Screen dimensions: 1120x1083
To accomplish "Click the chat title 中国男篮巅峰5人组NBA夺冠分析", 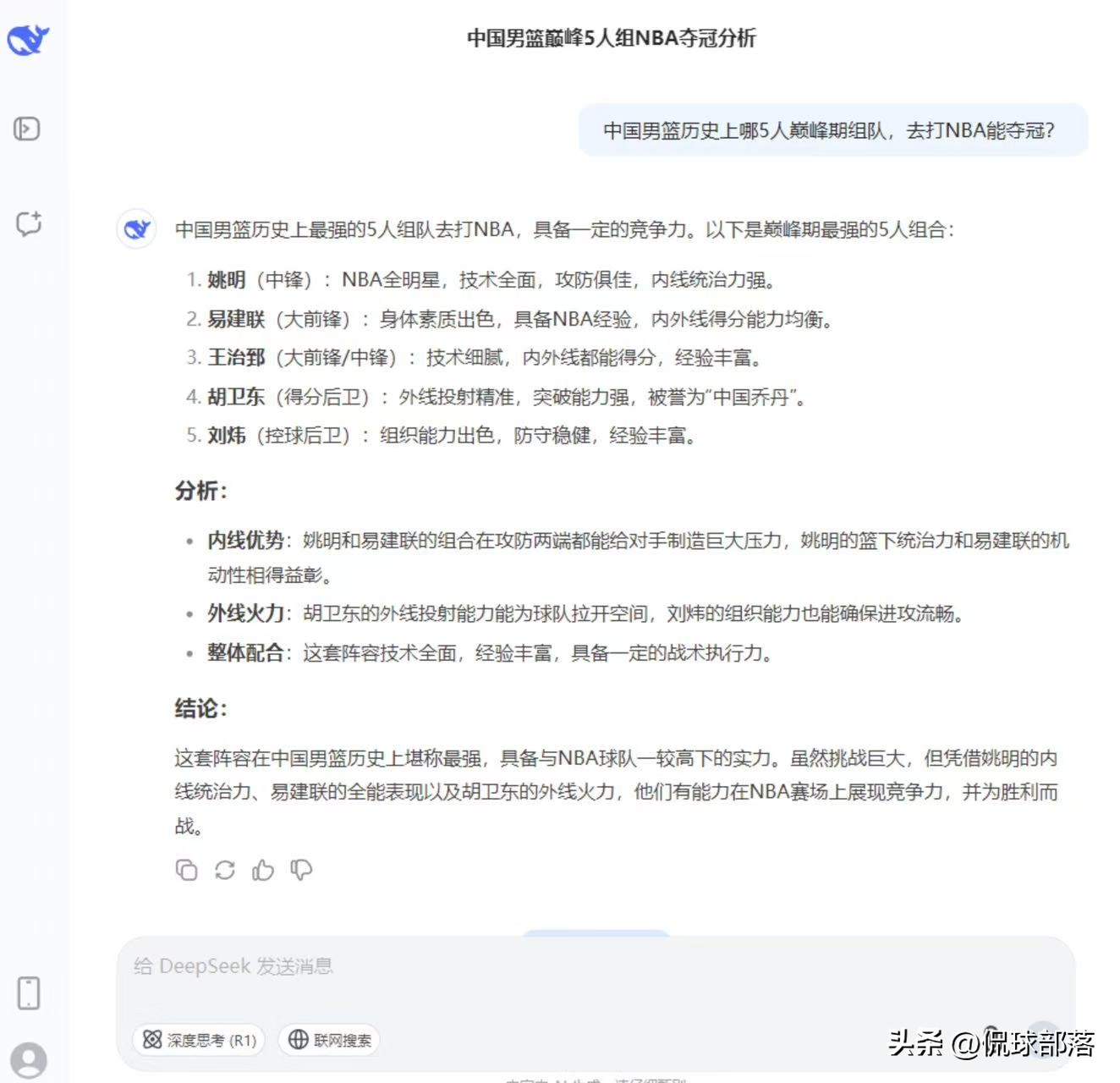I will [x=611, y=38].
